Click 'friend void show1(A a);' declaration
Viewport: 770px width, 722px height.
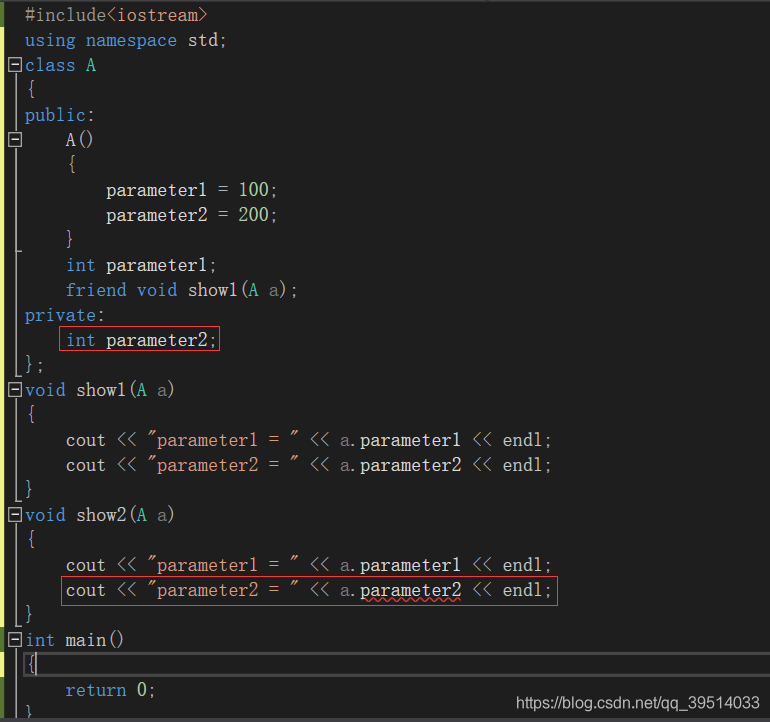click(182, 290)
